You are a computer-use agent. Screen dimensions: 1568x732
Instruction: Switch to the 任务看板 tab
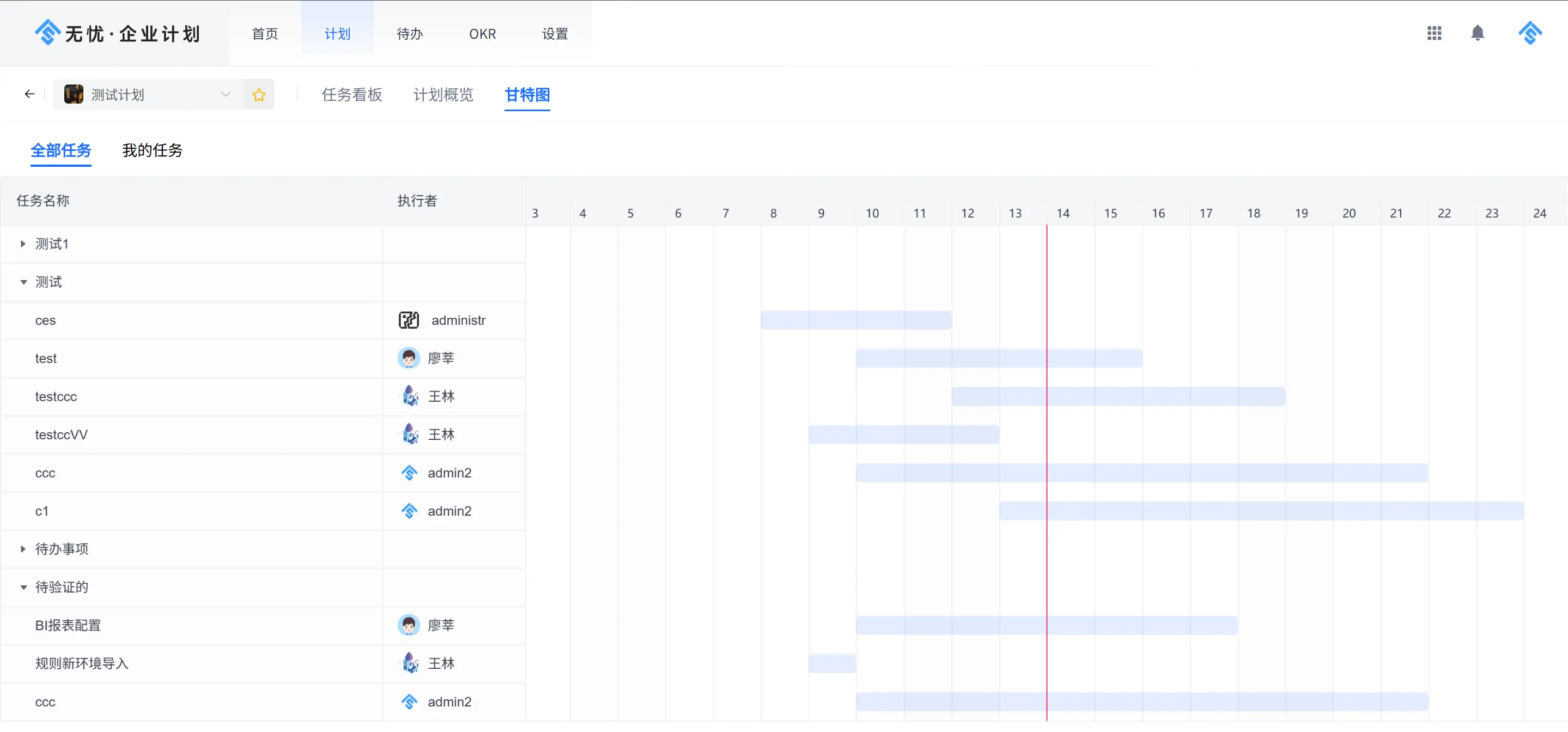coord(352,94)
